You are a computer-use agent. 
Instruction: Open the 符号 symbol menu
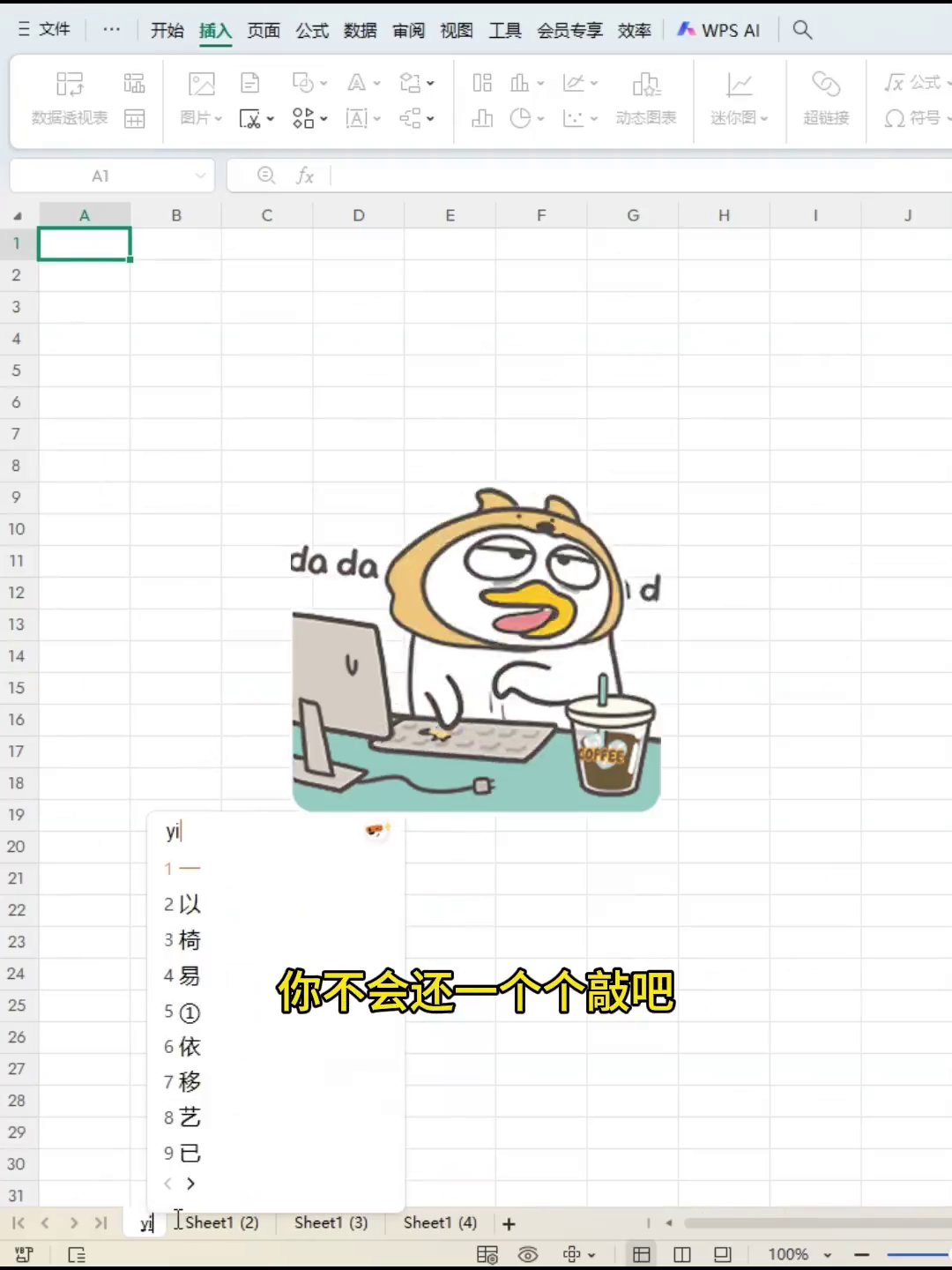coord(917,118)
